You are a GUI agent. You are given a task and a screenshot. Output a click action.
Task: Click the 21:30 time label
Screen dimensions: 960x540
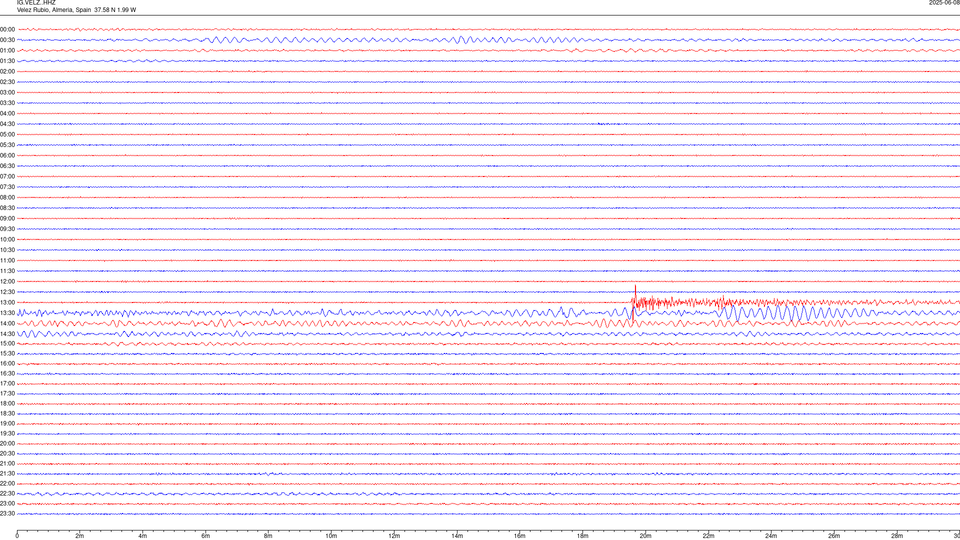point(7,474)
